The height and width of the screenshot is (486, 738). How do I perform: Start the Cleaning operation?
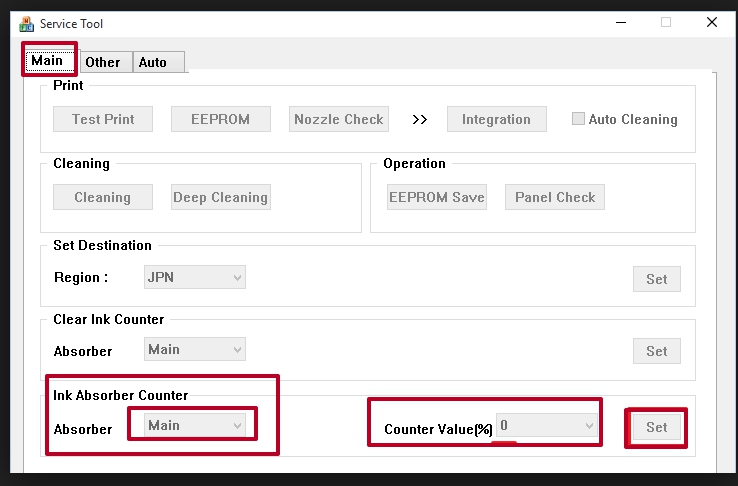click(x=102, y=197)
